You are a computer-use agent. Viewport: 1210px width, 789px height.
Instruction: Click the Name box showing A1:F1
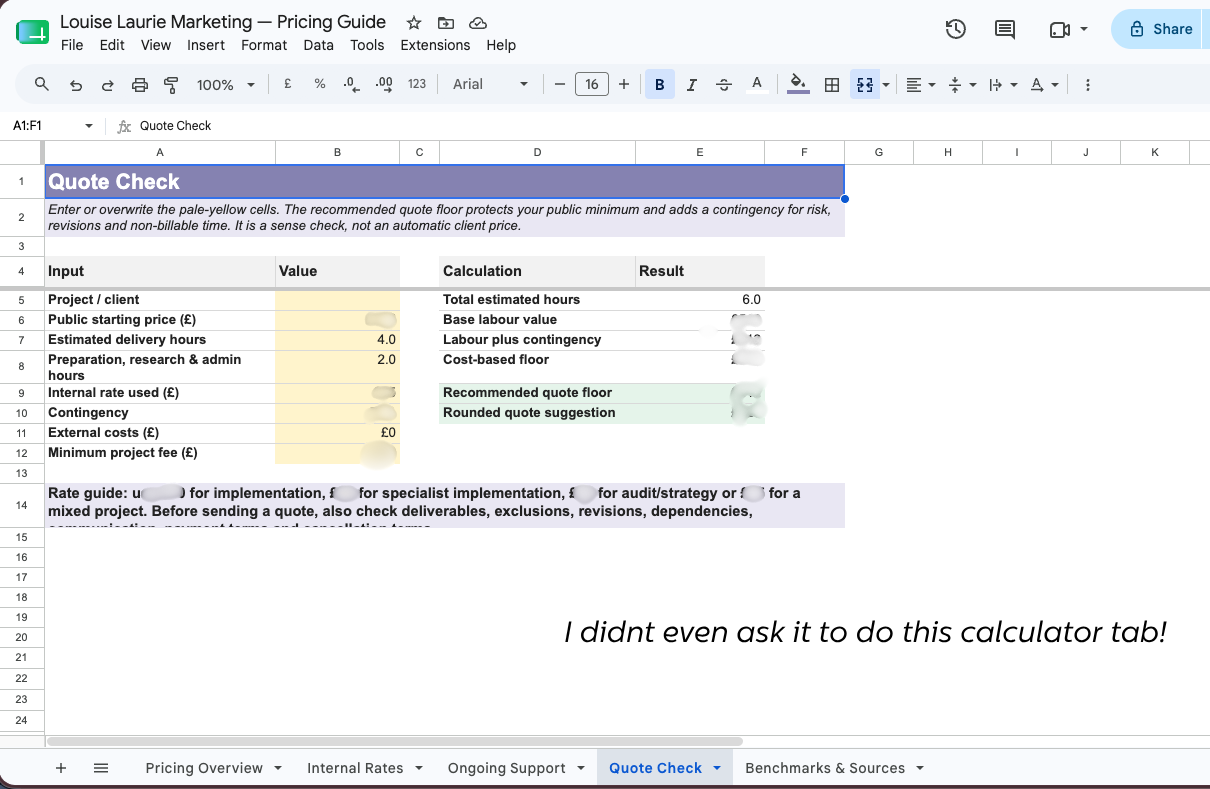pyautogui.click(x=52, y=126)
